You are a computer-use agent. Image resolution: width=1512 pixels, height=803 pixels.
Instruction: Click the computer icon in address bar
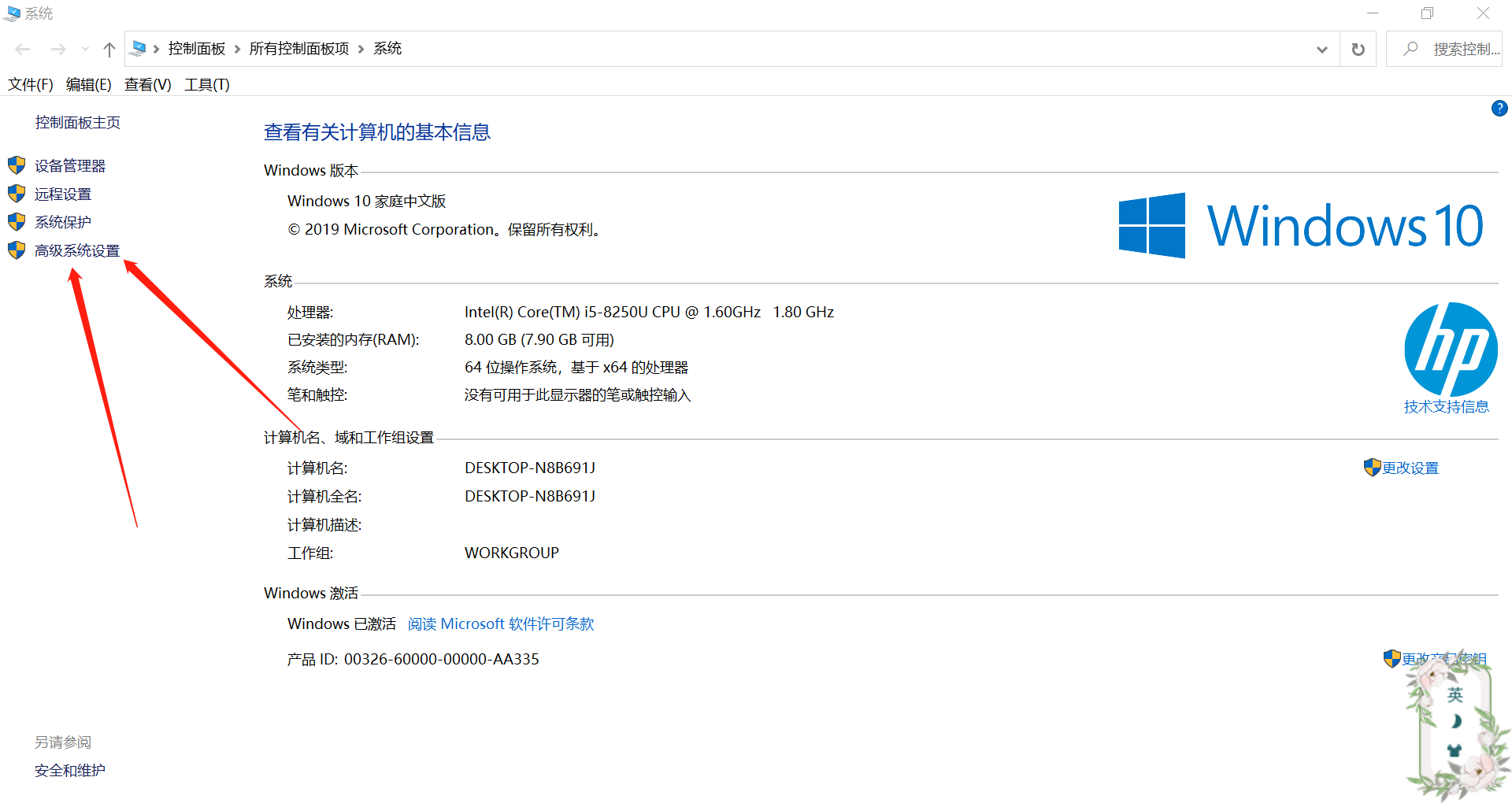click(x=138, y=49)
